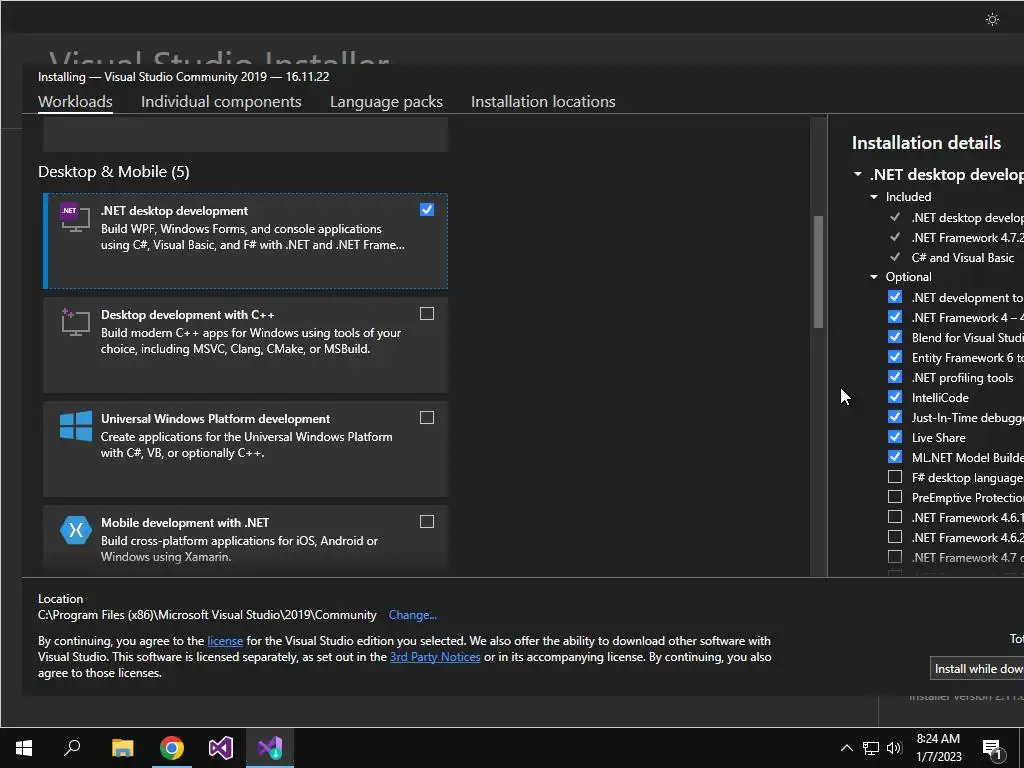Uncheck IntelliCode component

pos(895,397)
